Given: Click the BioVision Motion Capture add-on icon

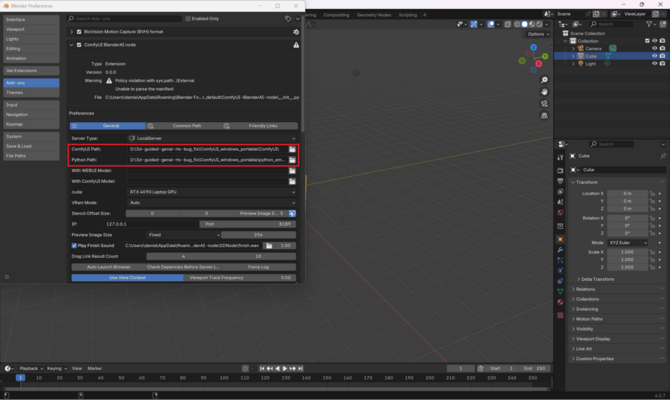Looking at the screenshot, I should (x=296, y=32).
